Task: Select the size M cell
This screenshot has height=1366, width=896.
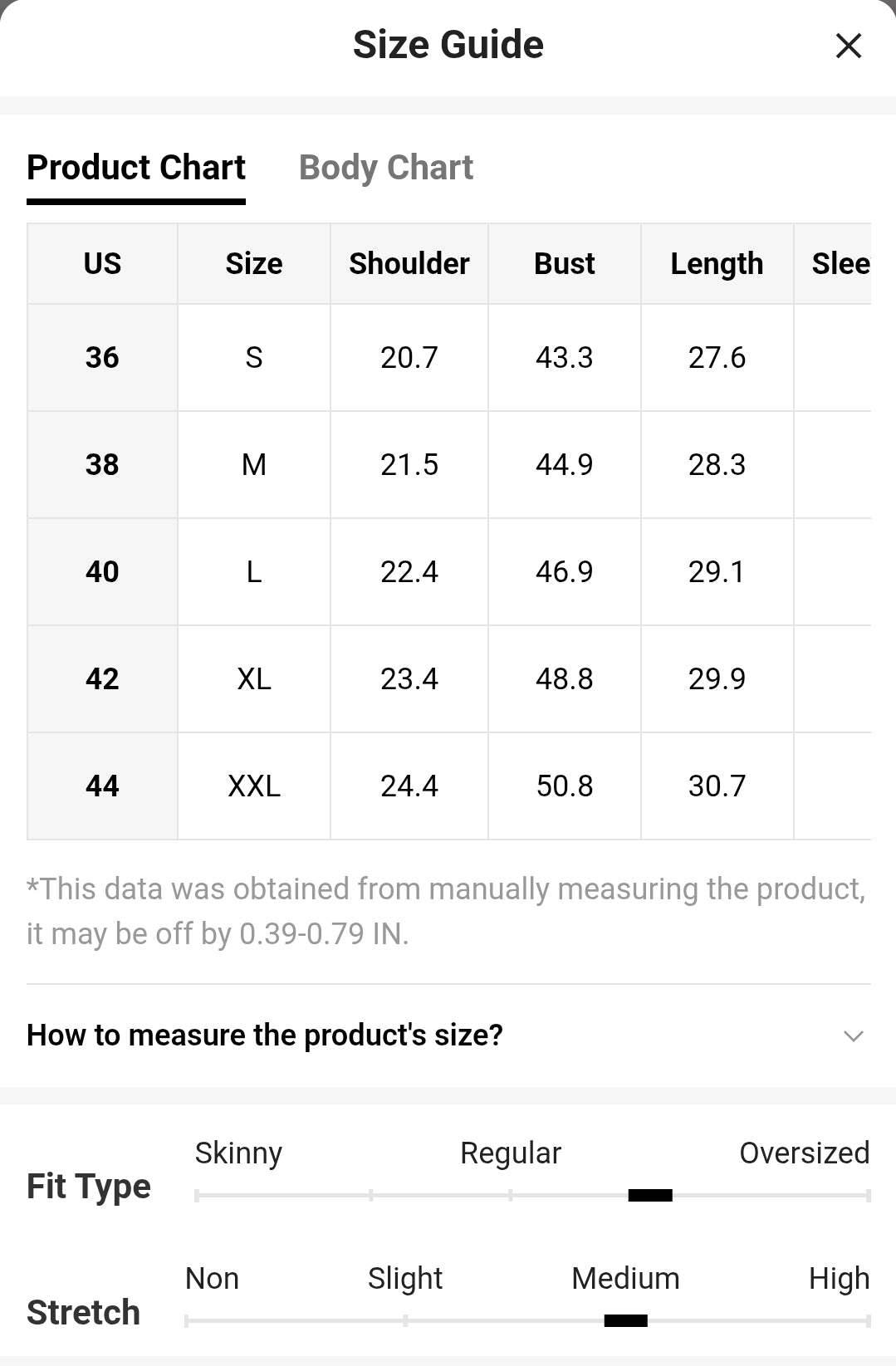Action: click(x=254, y=464)
